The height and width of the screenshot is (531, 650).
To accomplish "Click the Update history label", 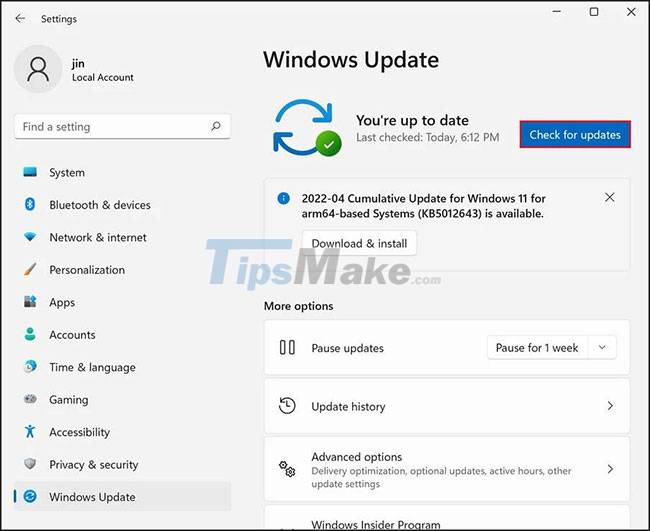I will coord(348,407).
